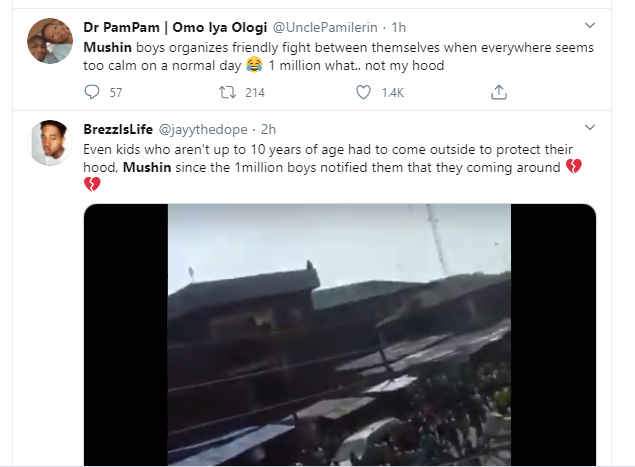This screenshot has width=635, height=467.
Task: Click the 214 retweets count
Action: point(254,92)
